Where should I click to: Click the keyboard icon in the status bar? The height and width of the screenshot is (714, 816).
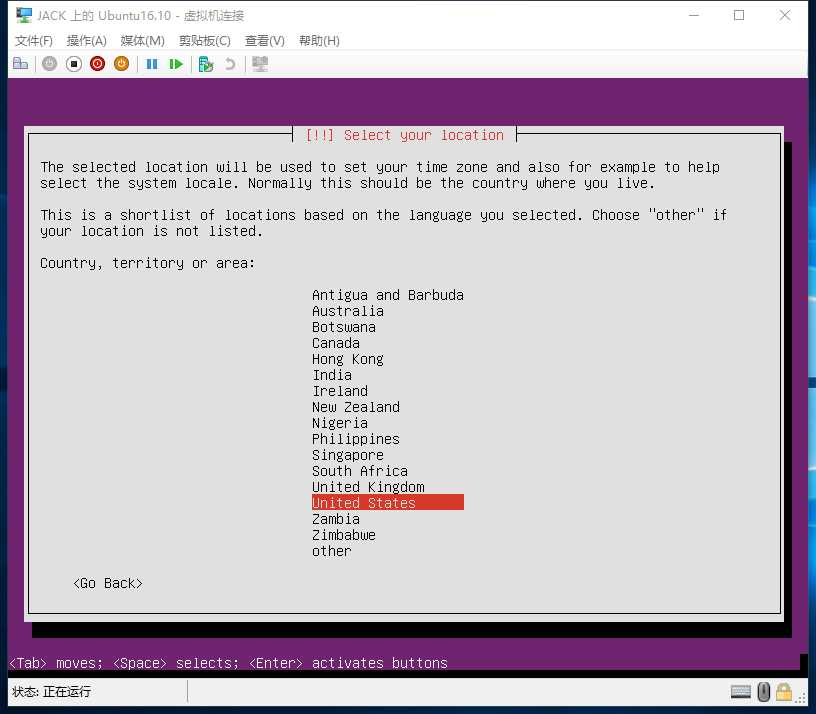click(x=741, y=692)
